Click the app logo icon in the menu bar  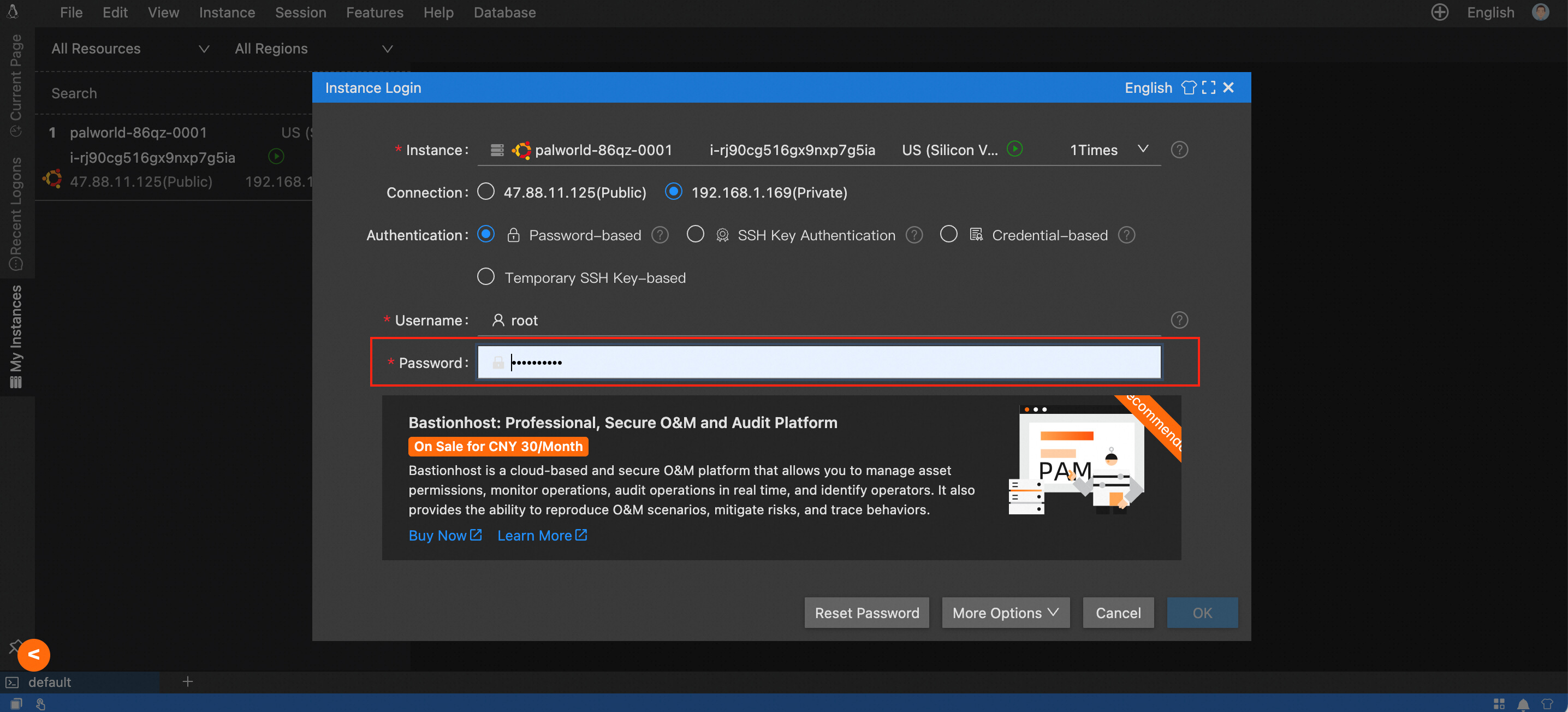click(13, 11)
